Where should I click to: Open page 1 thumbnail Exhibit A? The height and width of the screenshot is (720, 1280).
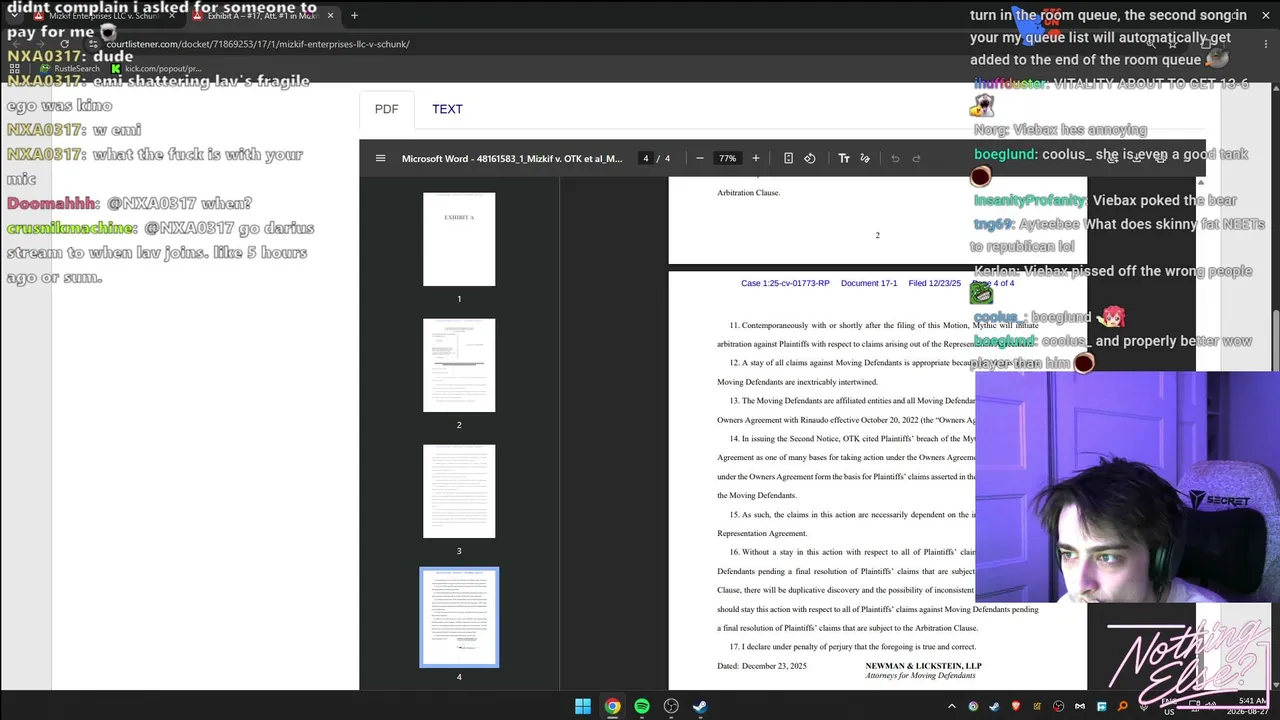point(459,239)
